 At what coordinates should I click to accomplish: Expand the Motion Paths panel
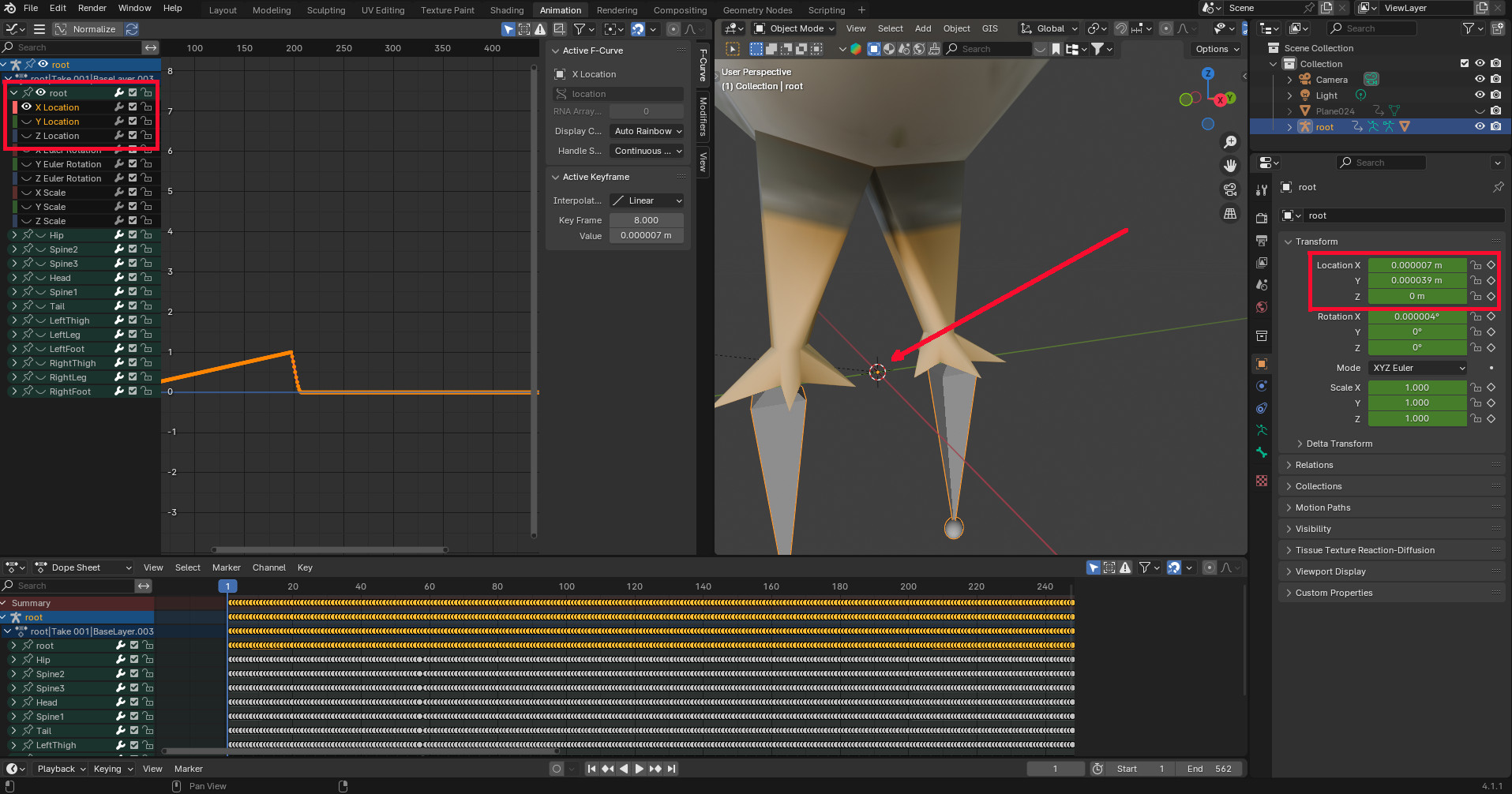1323,507
